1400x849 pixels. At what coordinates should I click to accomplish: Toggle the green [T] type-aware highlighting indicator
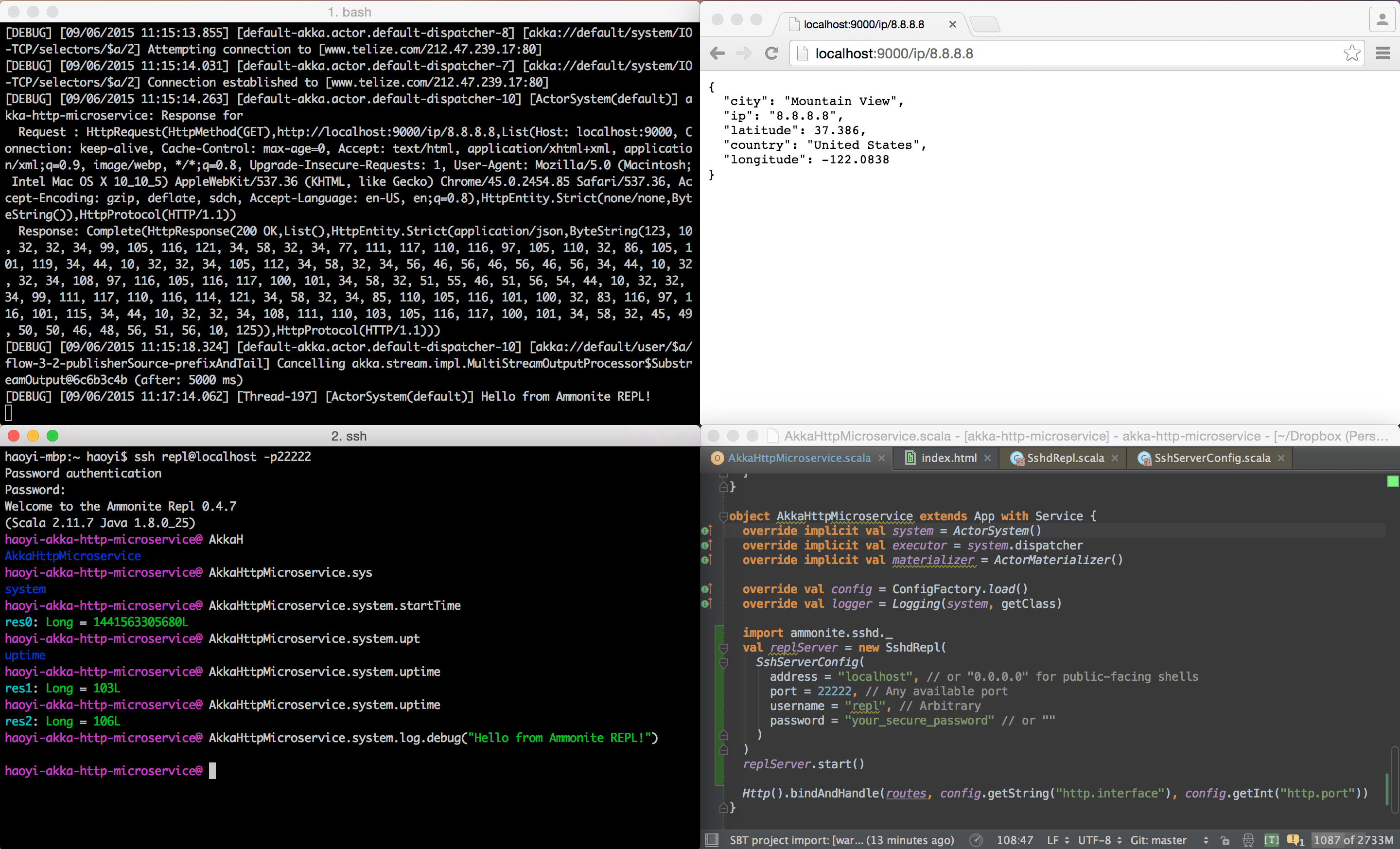point(1271,840)
